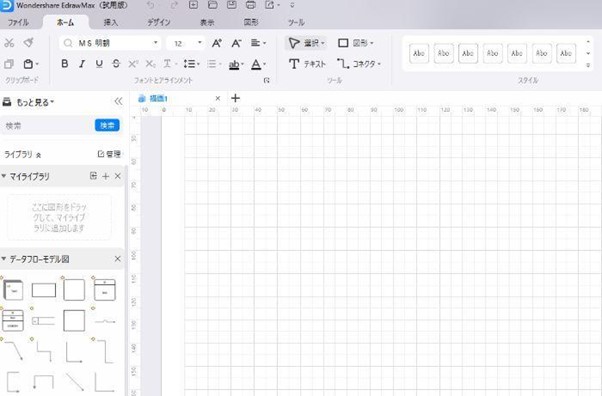The height and width of the screenshot is (396, 602).
Task: Click the blue 検索 search button
Action: tap(107, 125)
